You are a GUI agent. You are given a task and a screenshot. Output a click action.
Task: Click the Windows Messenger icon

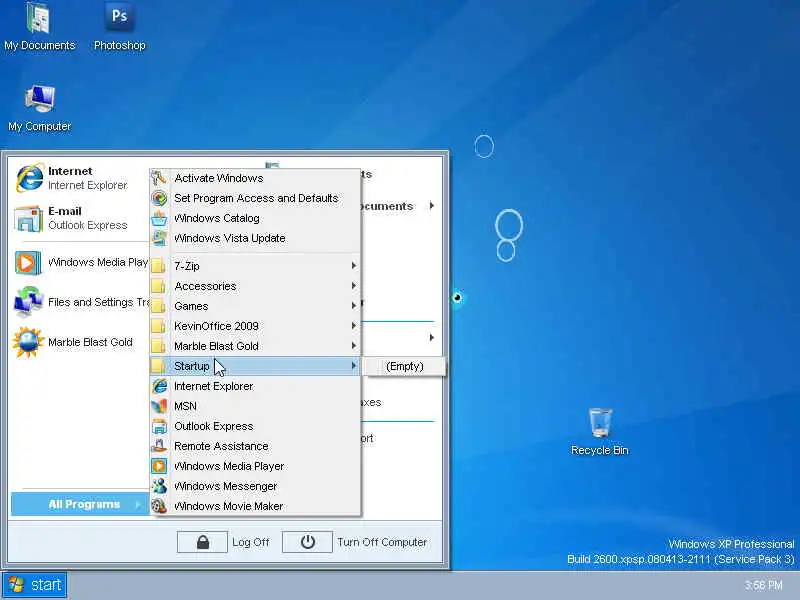[x=159, y=486]
